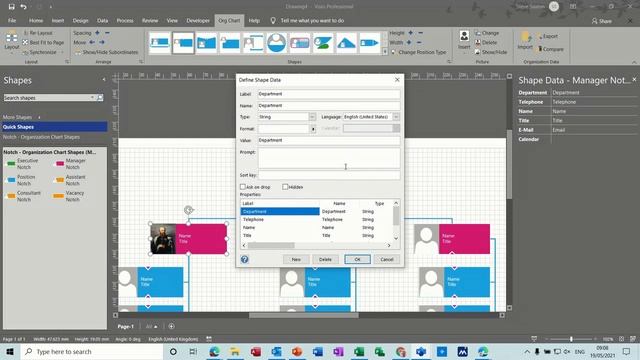Image resolution: width=640 pixels, height=360 pixels.
Task: Toggle the Ask on drop checkbox
Action: pos(243,187)
